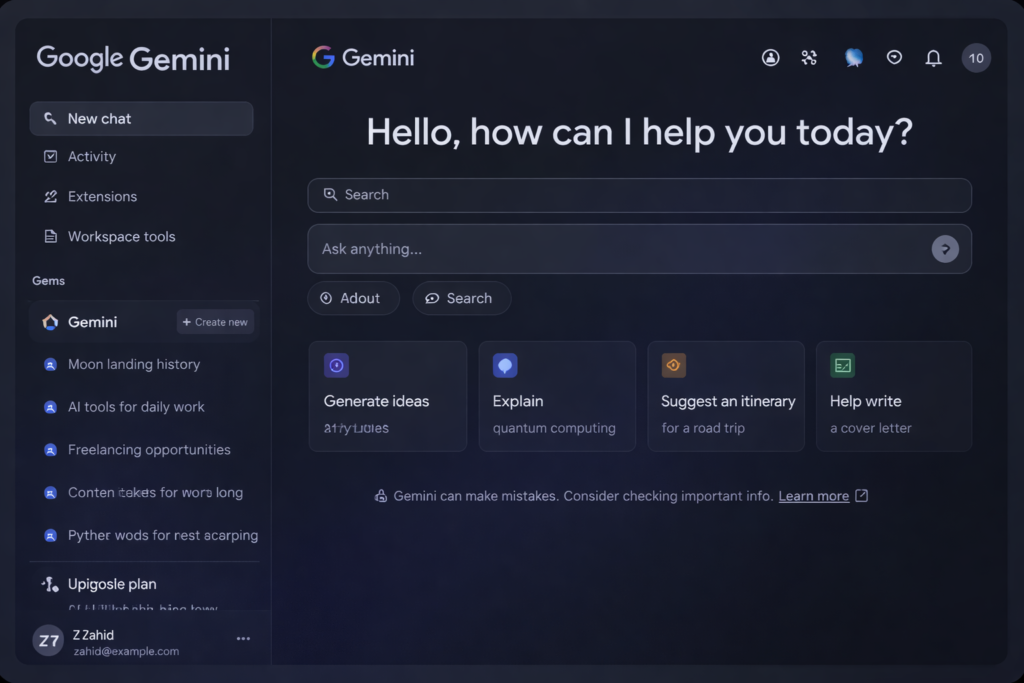Open the shield dropdown icon in header

click(894, 58)
